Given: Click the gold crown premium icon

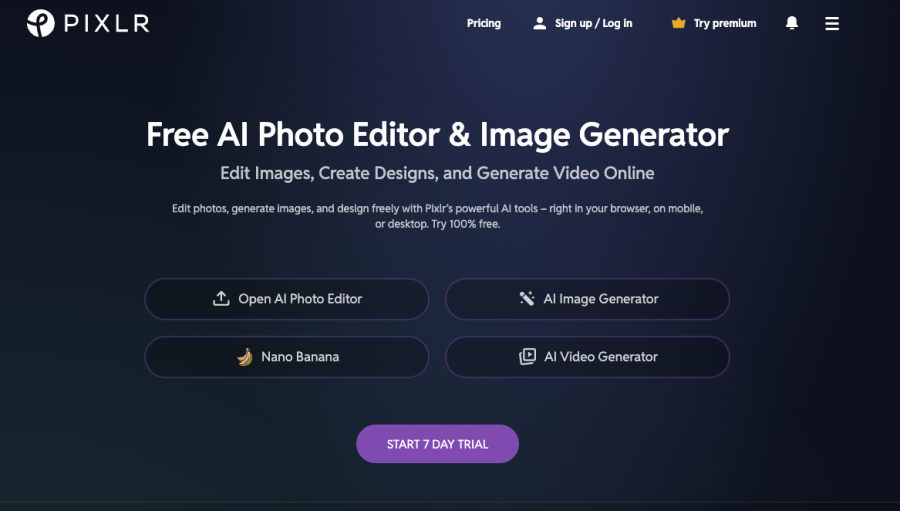Looking at the screenshot, I should [679, 23].
